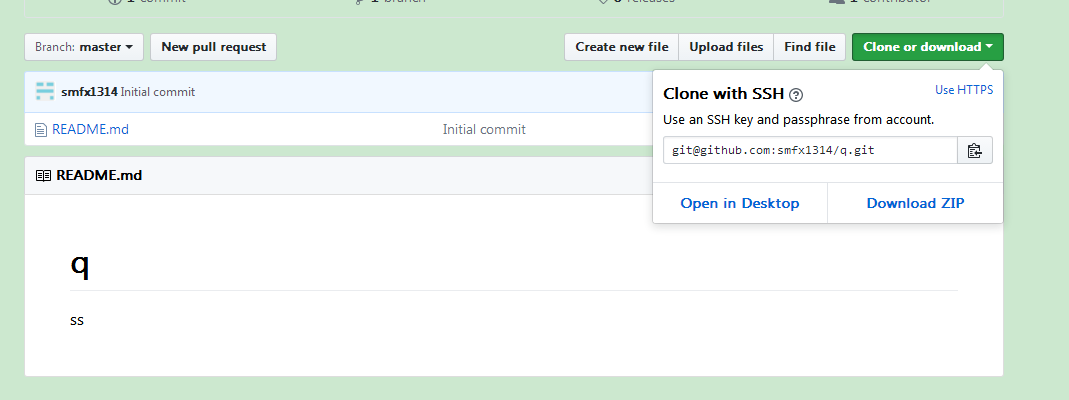Open Initial commit link in README.md row
Image resolution: width=1069 pixels, height=400 pixels.
pyautogui.click(x=484, y=129)
